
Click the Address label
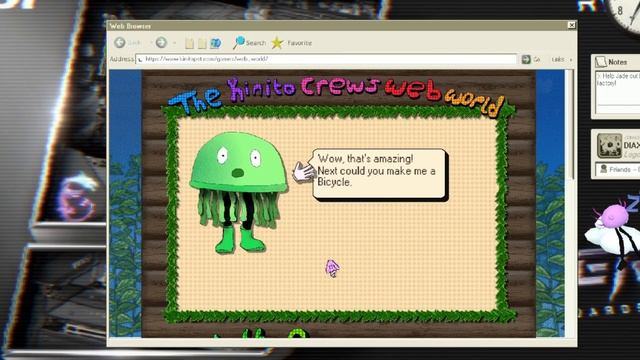coord(121,59)
